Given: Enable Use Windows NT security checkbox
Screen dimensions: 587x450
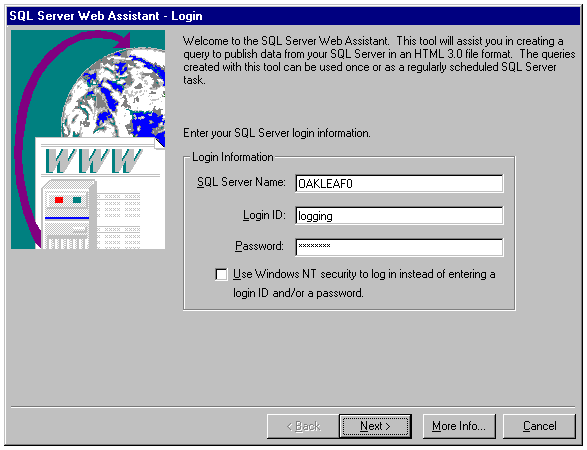Looking at the screenshot, I should [221, 274].
